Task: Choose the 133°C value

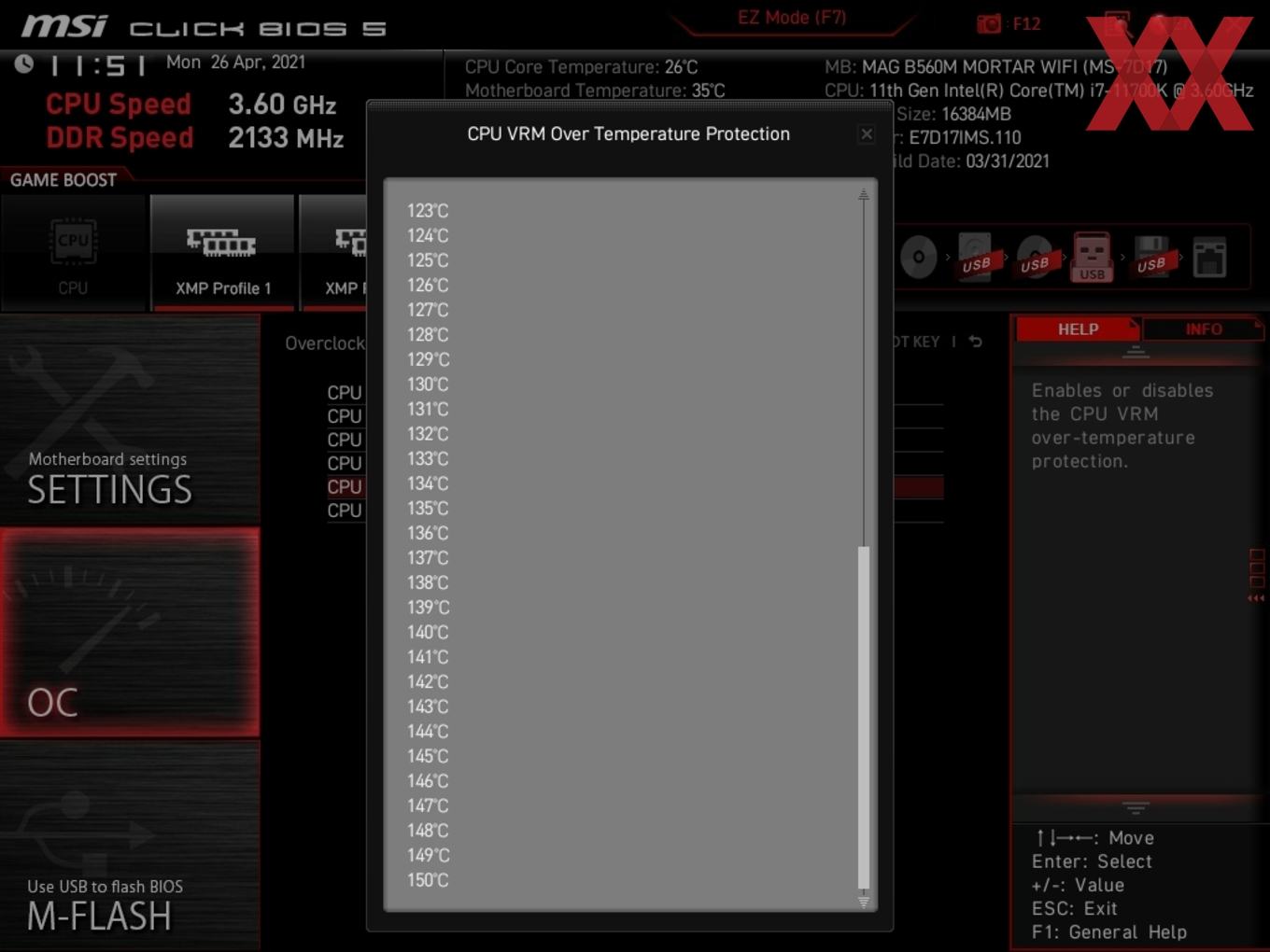Action: (x=428, y=459)
